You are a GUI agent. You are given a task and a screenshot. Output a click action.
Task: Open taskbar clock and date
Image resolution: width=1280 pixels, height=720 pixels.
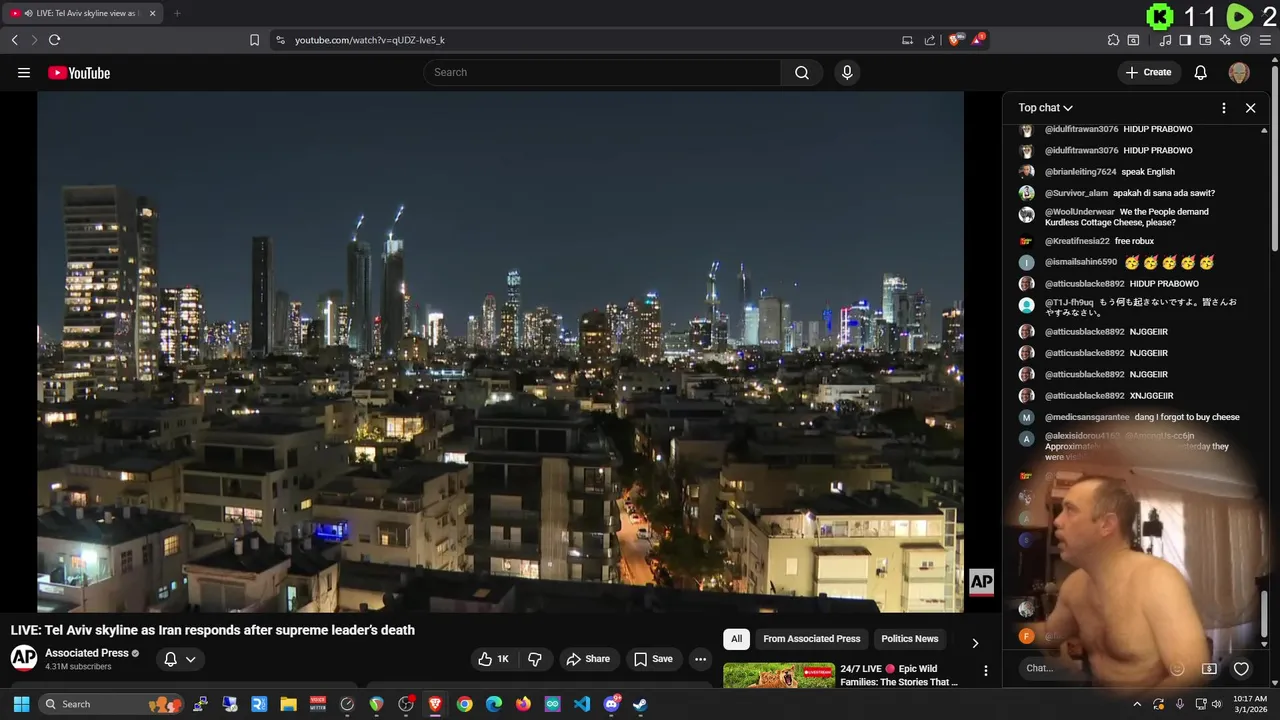pyautogui.click(x=1250, y=704)
